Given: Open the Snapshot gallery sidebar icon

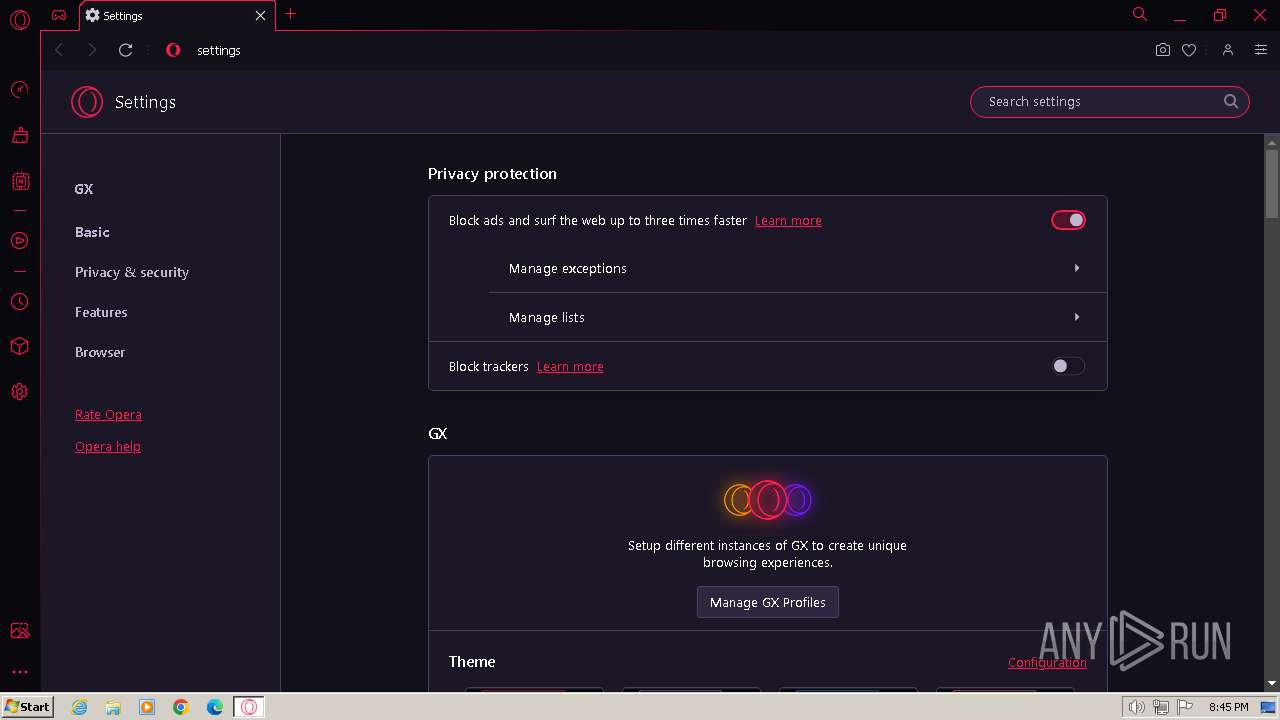Looking at the screenshot, I should tap(19, 630).
